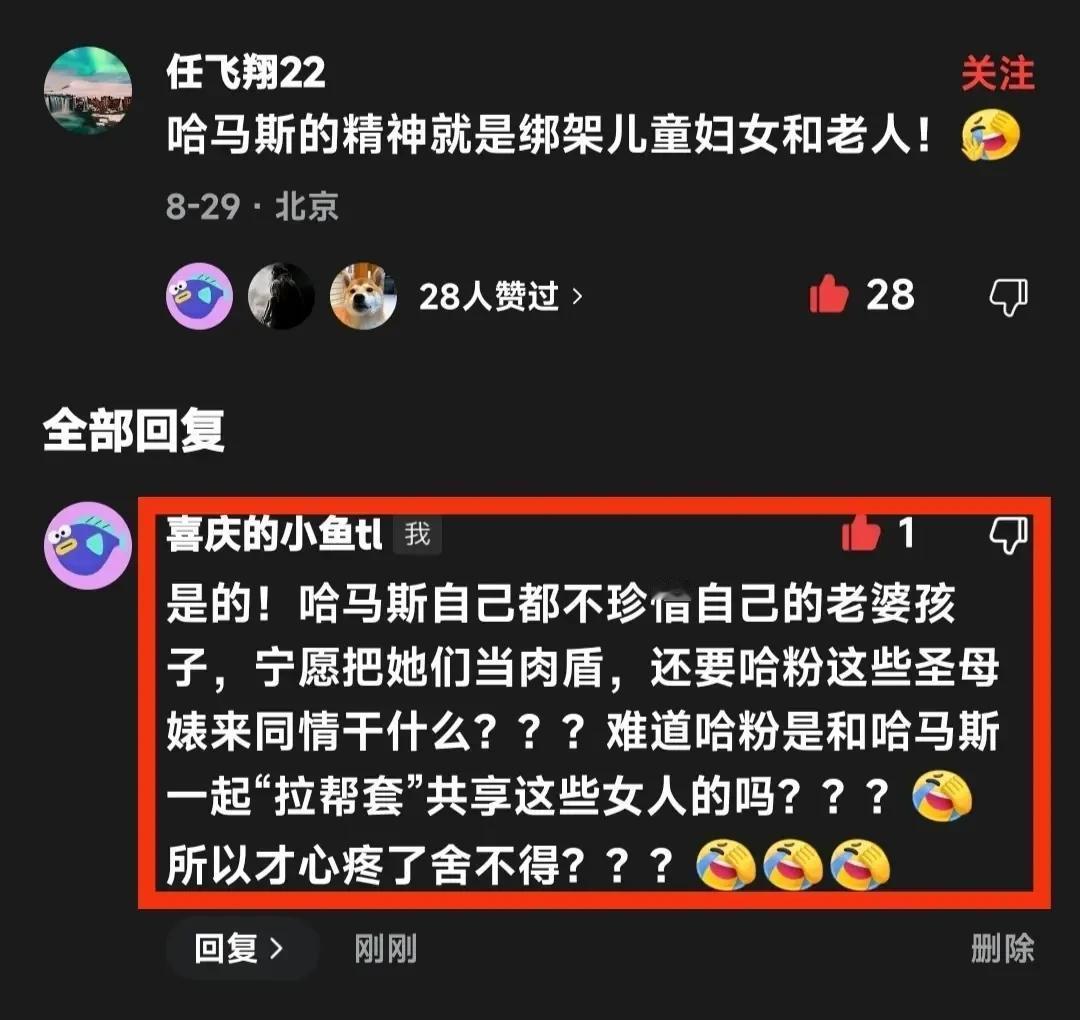Viewport: 1080px width, 1020px height.
Task: Follow 任飞翔22 via the 关注 button
Action: pos(998,74)
